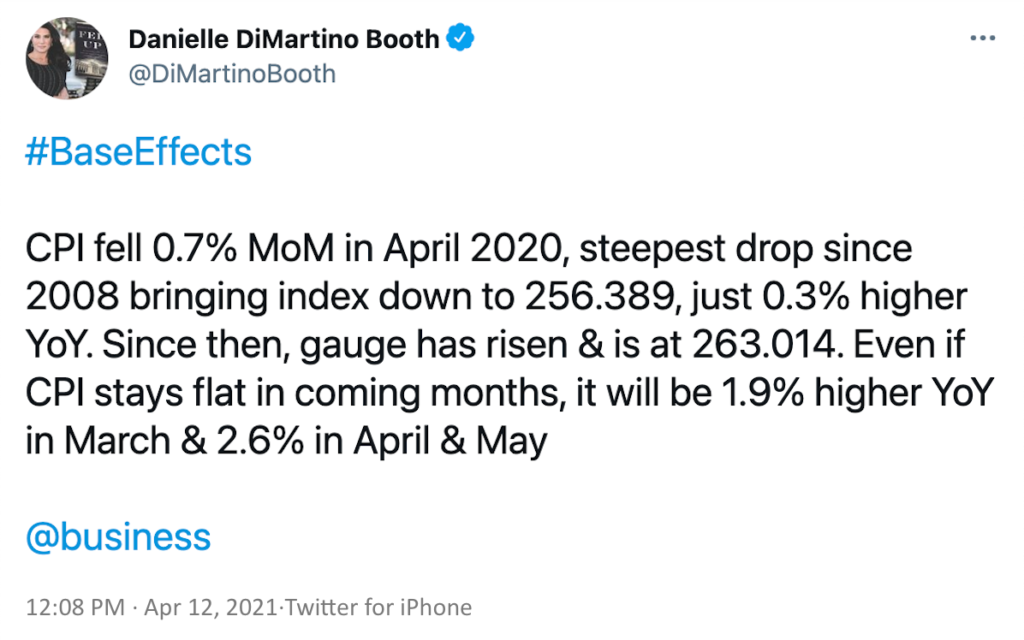Open the #BaseEffects hashtag
Viewport: 1024px width, 640px height.
[138, 152]
